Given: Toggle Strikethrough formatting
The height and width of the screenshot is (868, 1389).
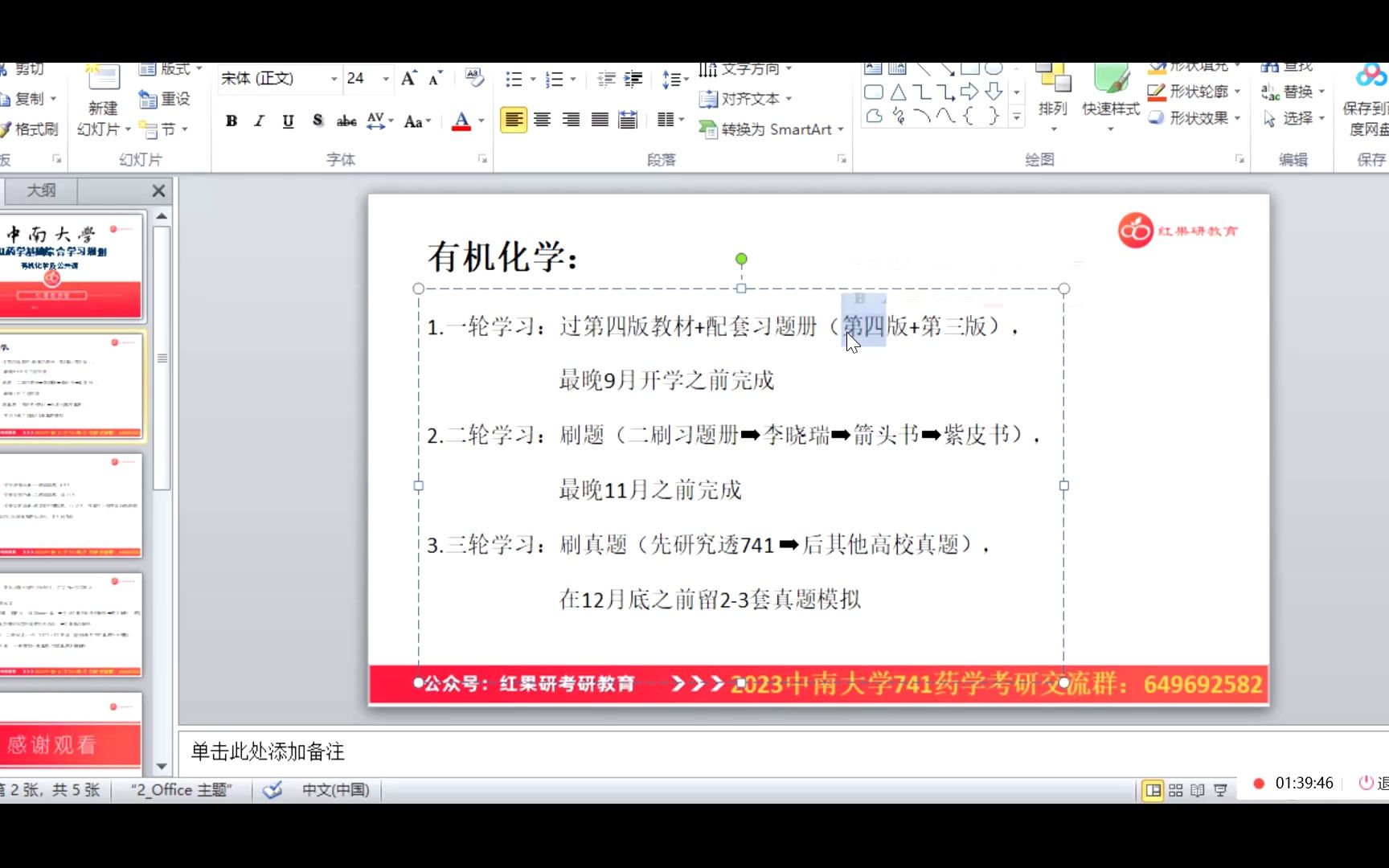Looking at the screenshot, I should [346, 121].
